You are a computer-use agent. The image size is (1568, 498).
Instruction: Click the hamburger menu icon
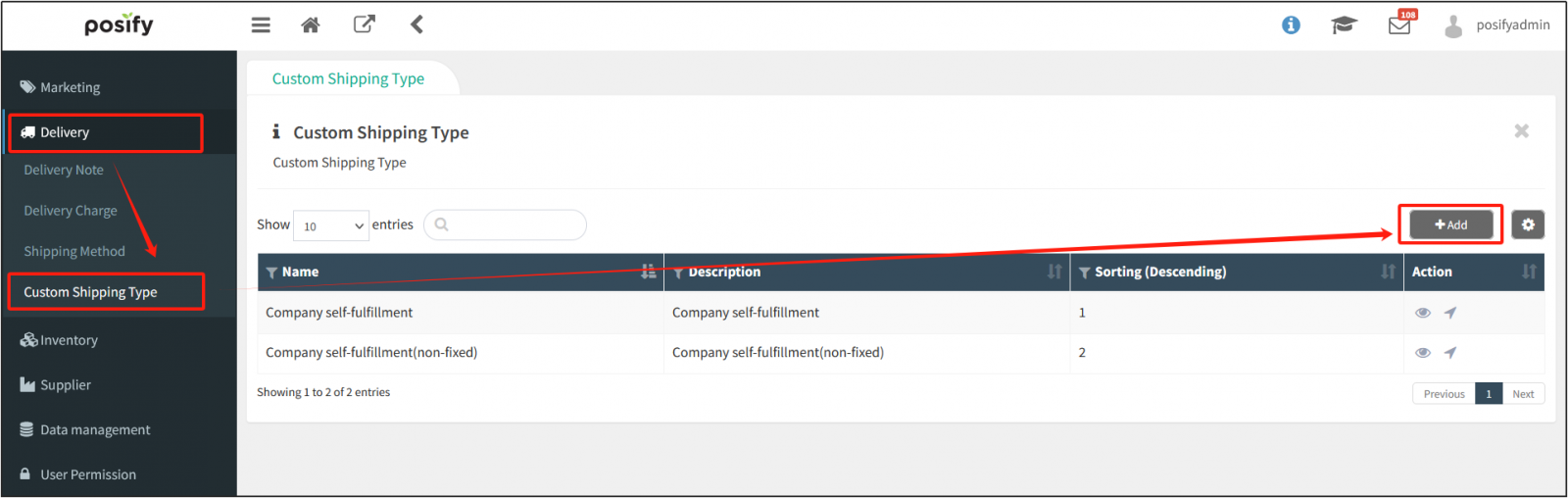[261, 25]
